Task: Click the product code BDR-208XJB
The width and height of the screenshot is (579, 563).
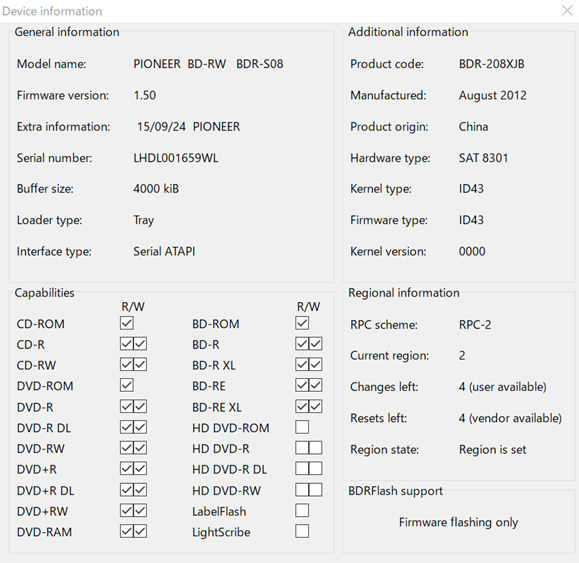Action: point(491,64)
